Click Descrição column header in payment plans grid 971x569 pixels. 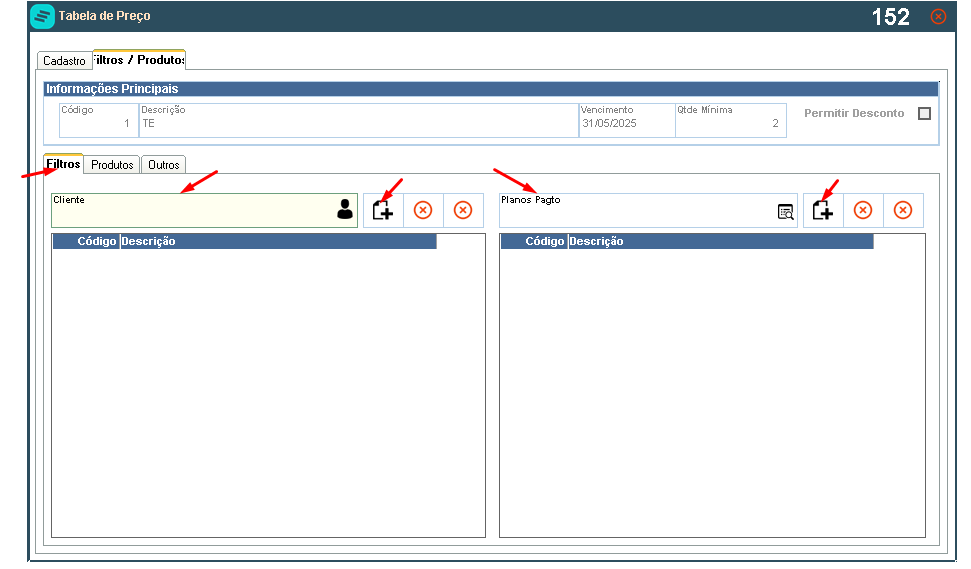[x=721, y=241]
